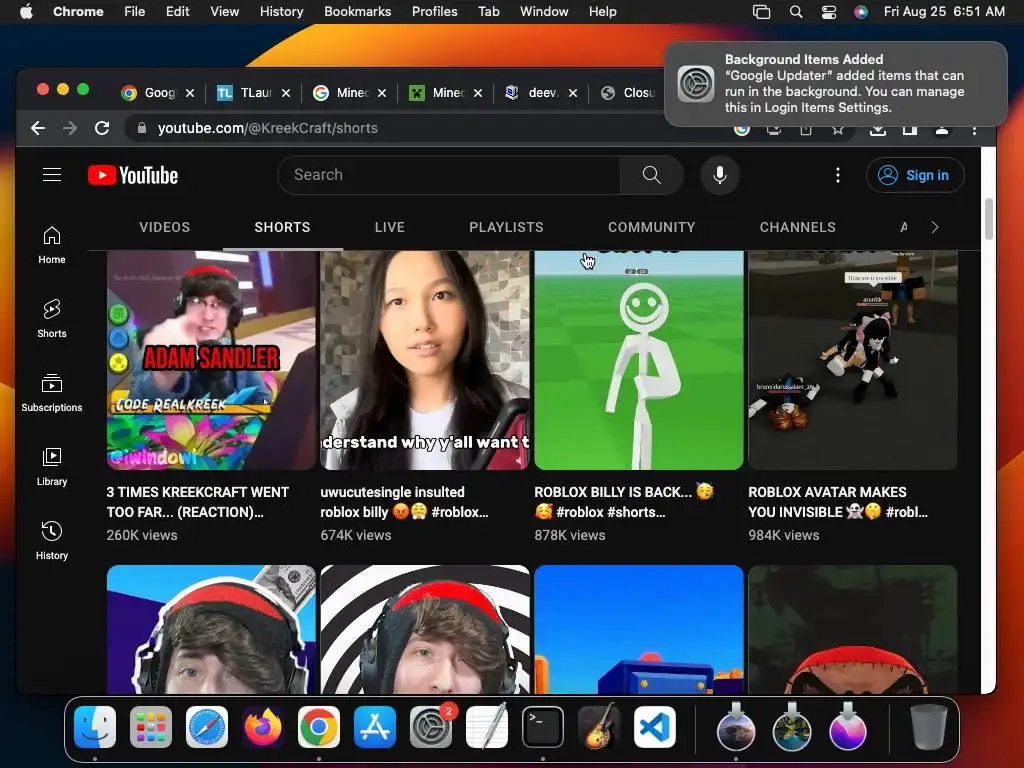Open Library in the sidebar
1024x768 pixels.
coord(52,467)
